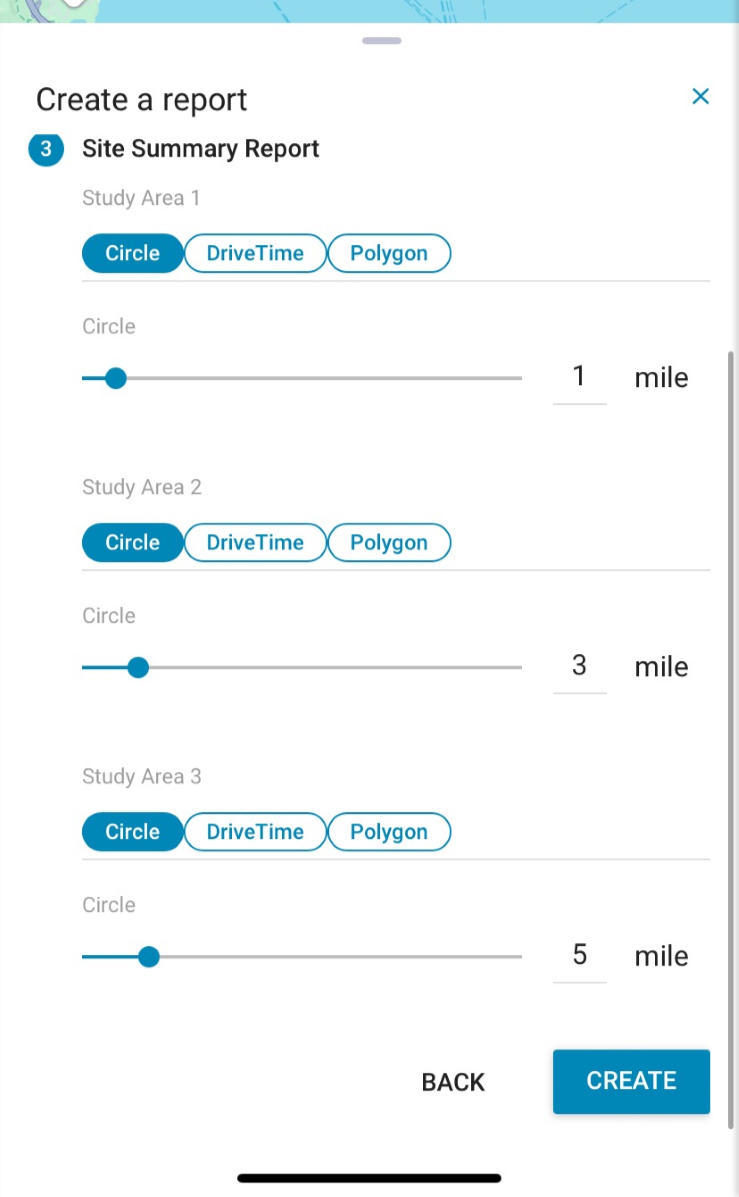Image resolution: width=739 pixels, height=1197 pixels.
Task: Click Study Area 3 radius slider handle
Action: (x=149, y=957)
